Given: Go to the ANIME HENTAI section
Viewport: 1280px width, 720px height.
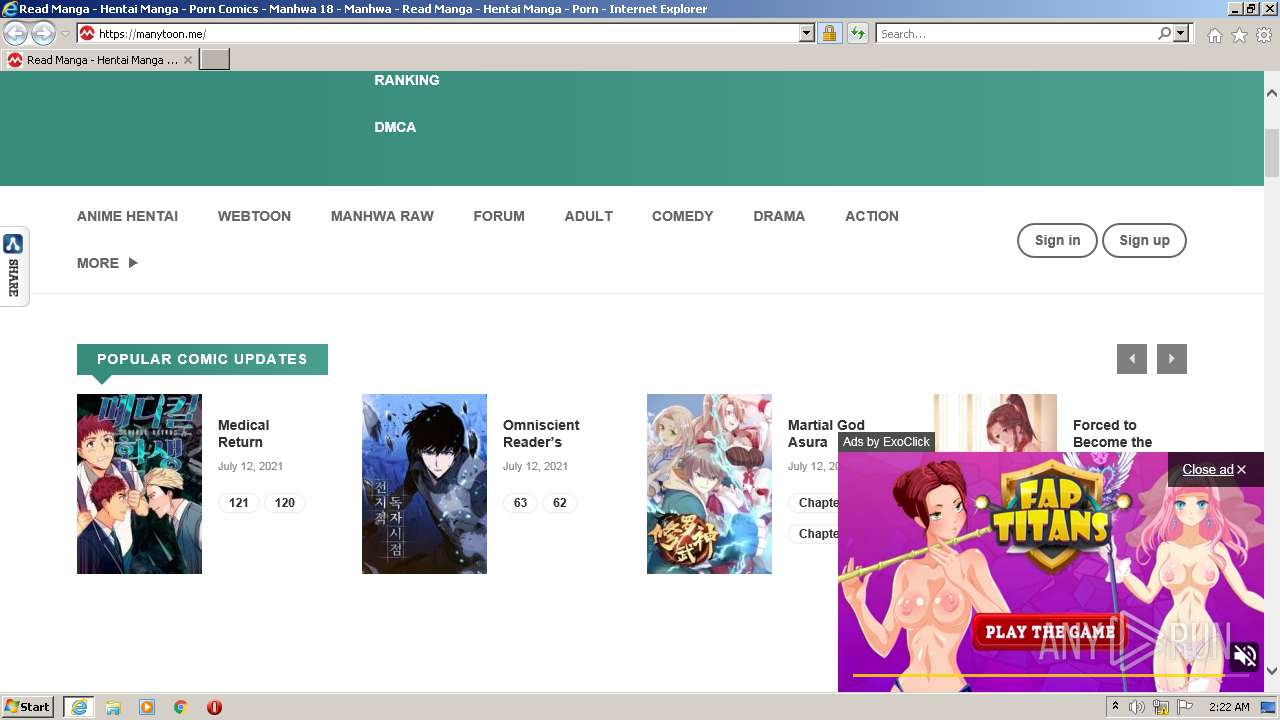Looking at the screenshot, I should tap(127, 216).
